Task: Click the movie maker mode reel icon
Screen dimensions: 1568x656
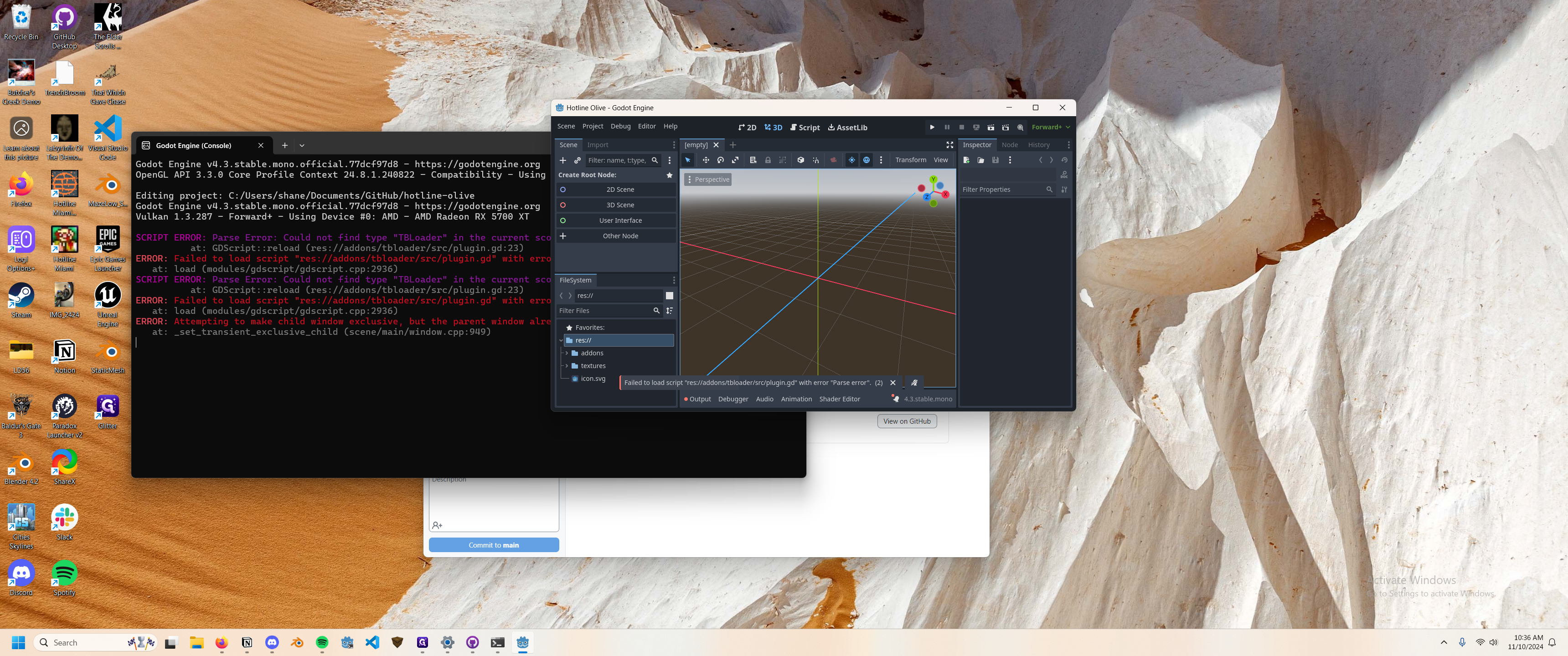Action: [1020, 127]
